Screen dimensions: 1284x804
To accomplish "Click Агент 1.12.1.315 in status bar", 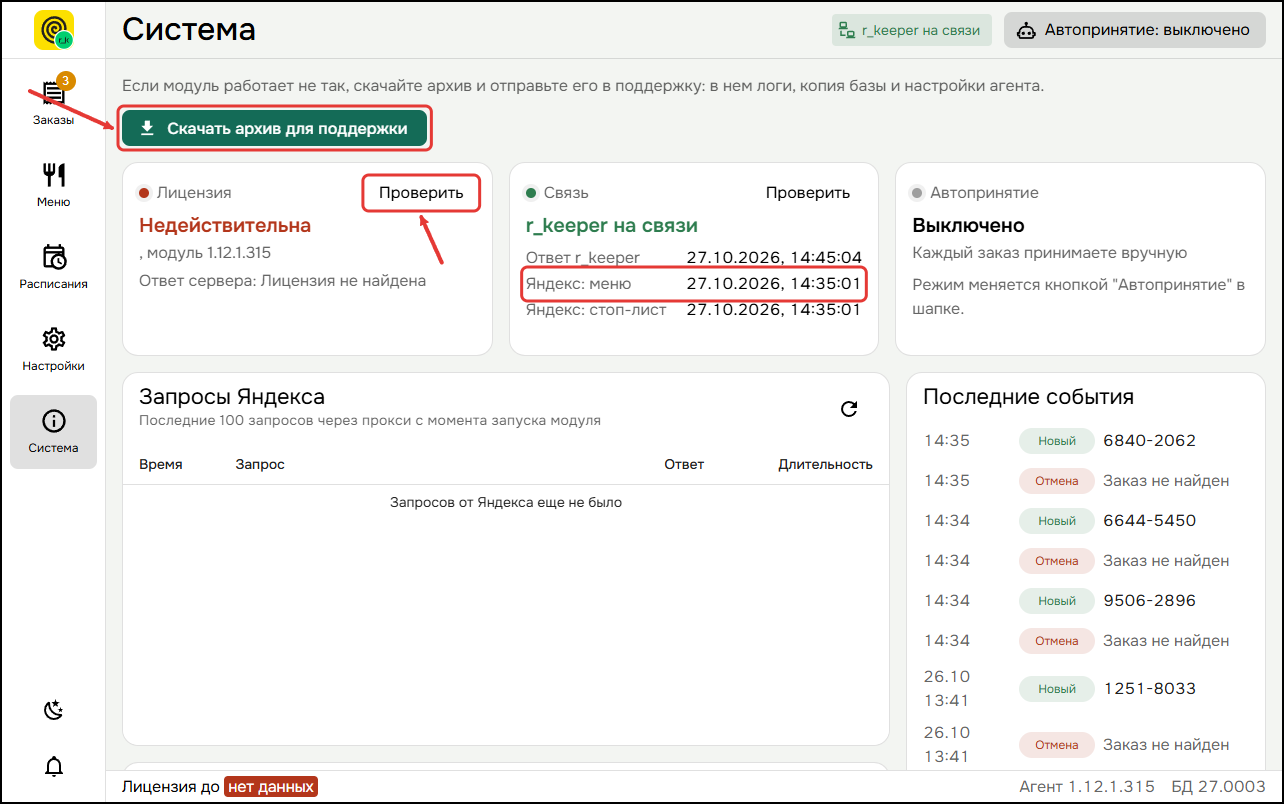I will pos(1087,786).
